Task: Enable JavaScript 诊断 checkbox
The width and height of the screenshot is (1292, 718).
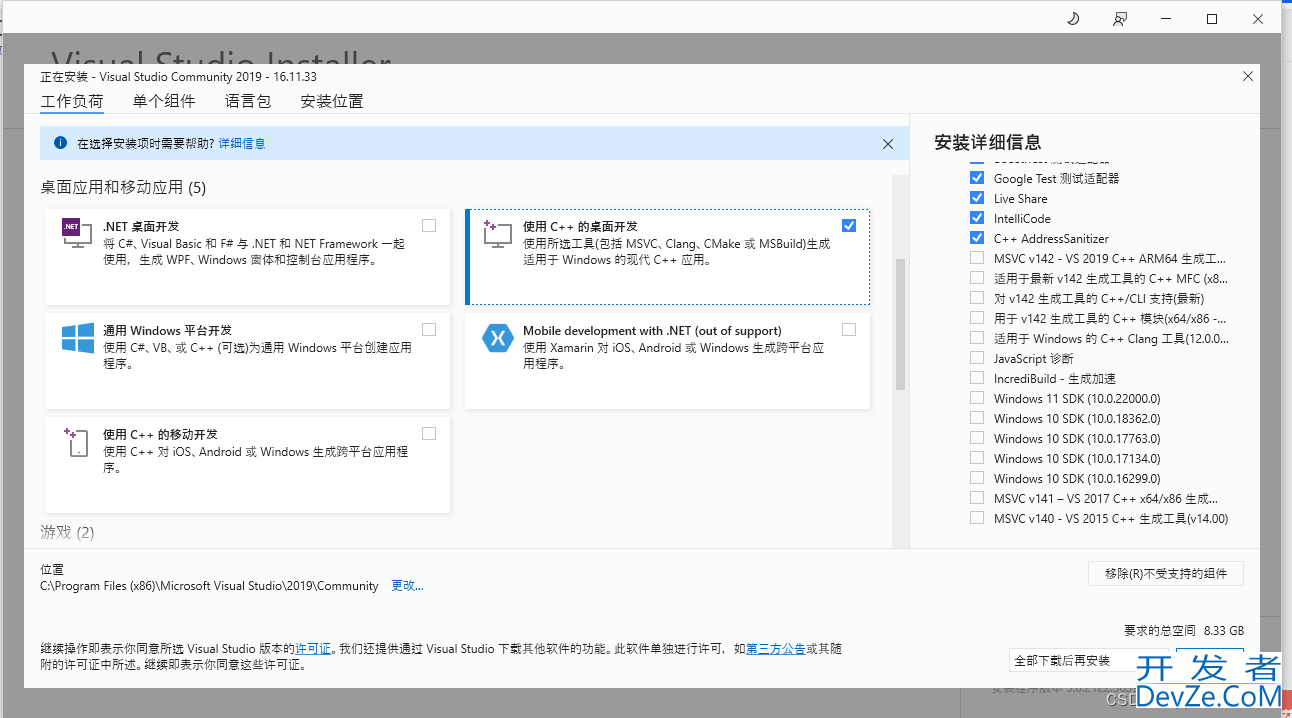Action: click(977, 358)
